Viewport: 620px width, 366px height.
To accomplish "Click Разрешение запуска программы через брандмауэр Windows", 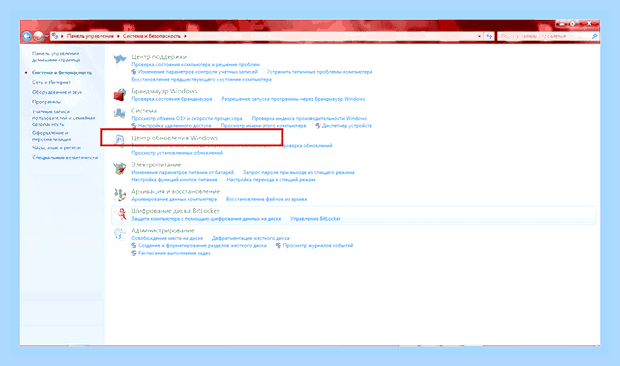I will [x=293, y=99].
